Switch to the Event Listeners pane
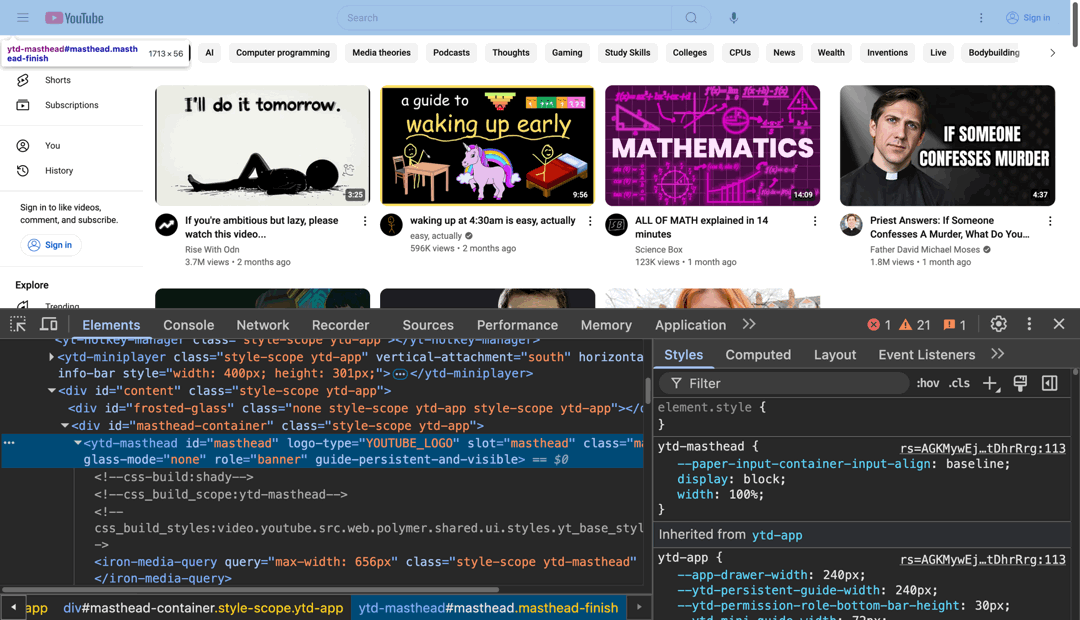Image resolution: width=1080 pixels, height=620 pixels. 926,355
